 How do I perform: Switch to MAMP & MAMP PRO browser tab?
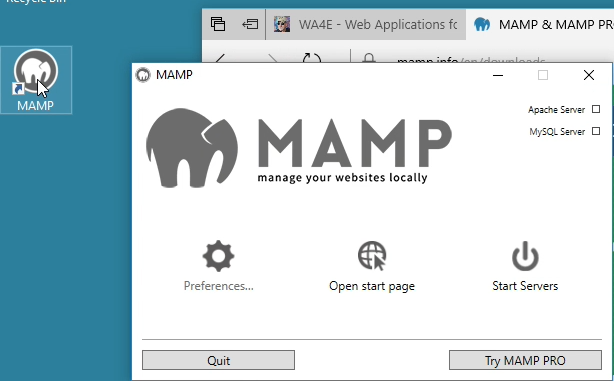click(540, 25)
